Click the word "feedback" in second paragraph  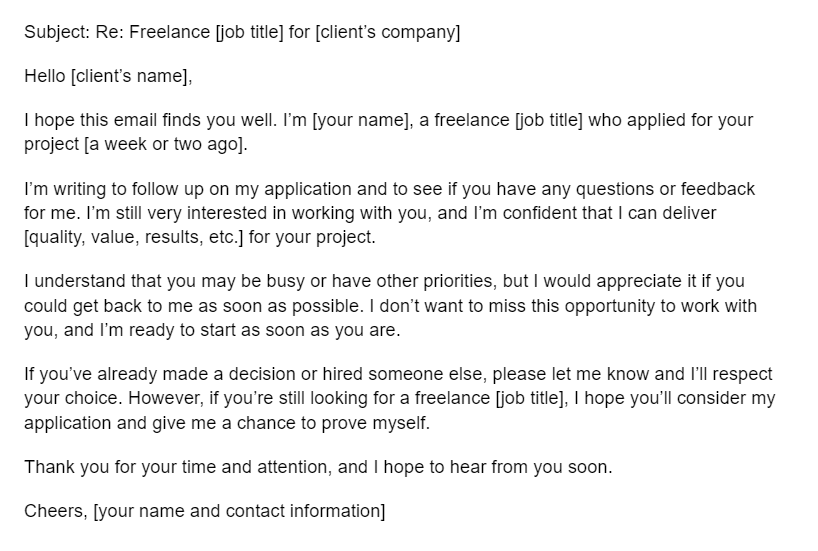pyautogui.click(x=718, y=188)
